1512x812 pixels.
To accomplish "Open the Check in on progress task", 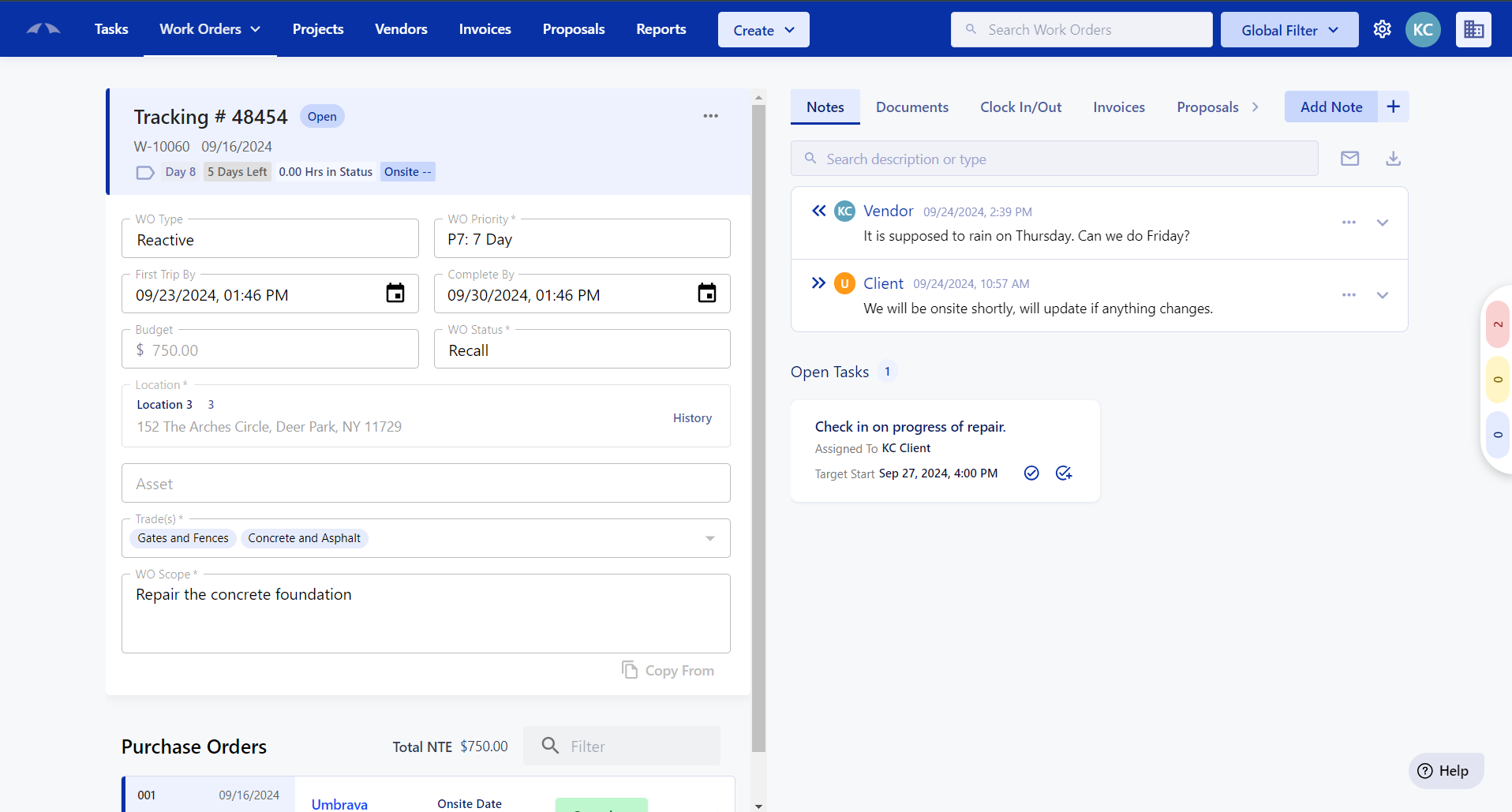I will click(910, 427).
